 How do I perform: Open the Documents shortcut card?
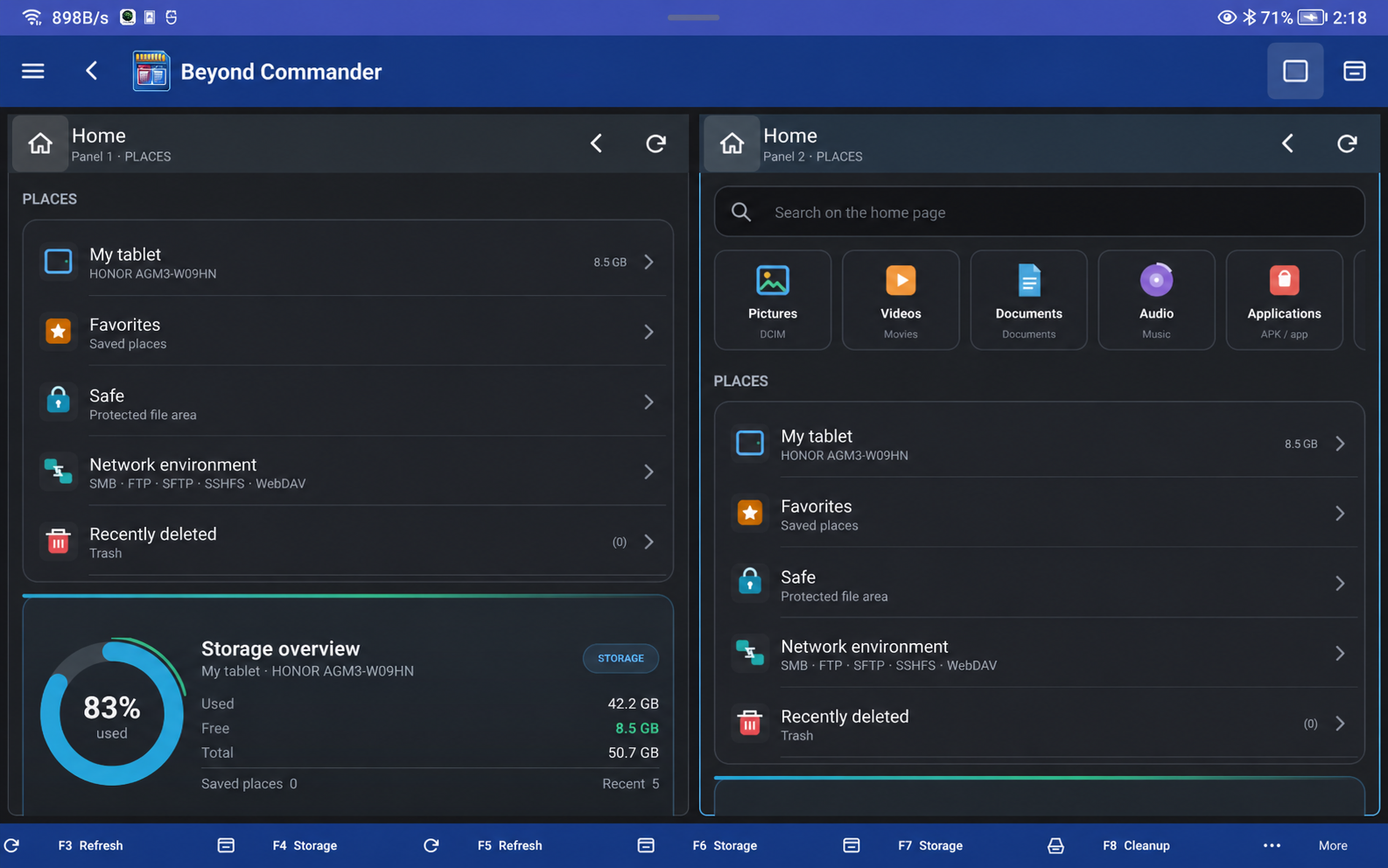[1028, 300]
